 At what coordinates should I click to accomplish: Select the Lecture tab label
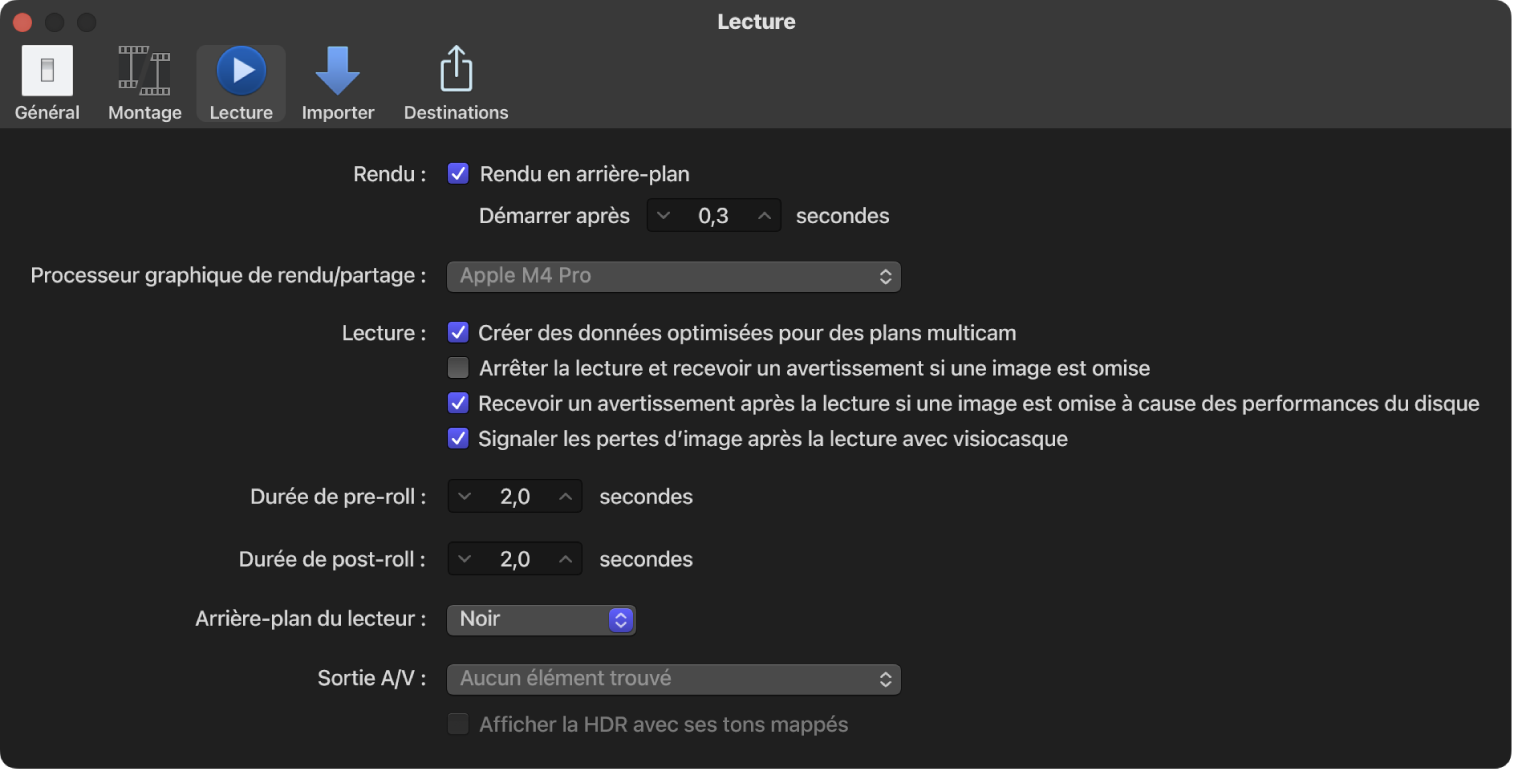(x=240, y=112)
